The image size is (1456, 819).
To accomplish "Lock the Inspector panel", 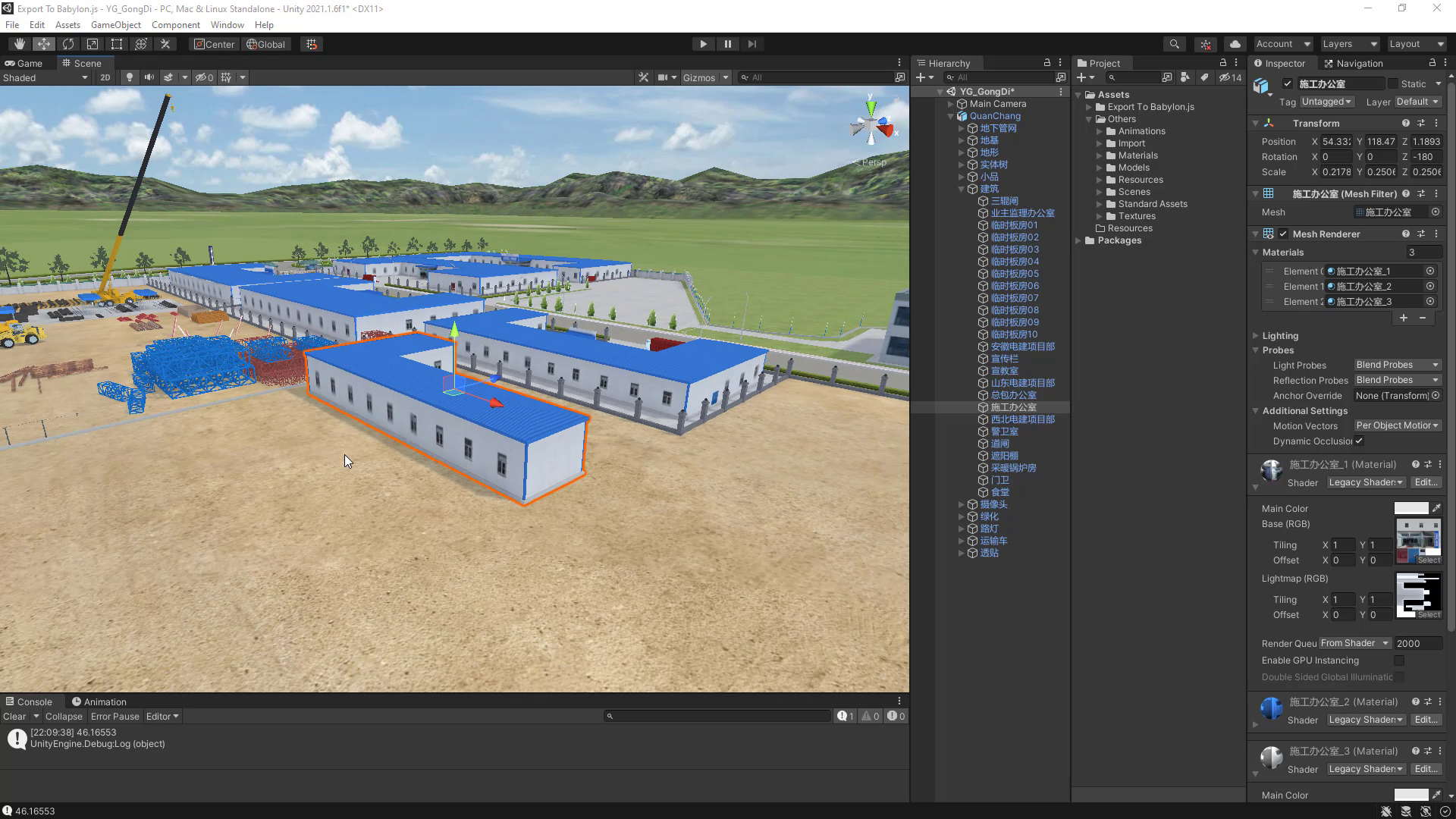I will click(x=1432, y=63).
